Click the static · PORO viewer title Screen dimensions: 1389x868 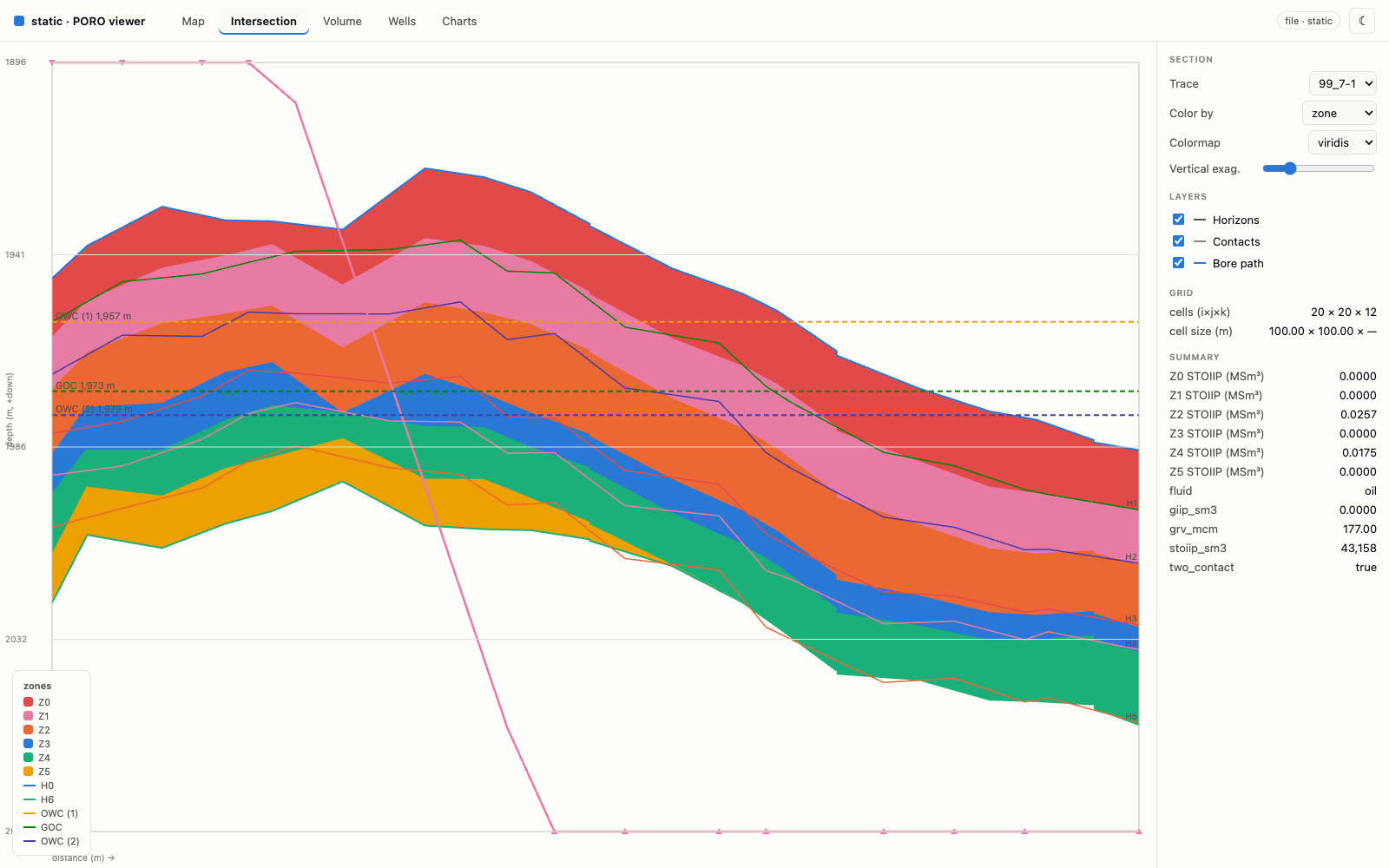pos(88,21)
